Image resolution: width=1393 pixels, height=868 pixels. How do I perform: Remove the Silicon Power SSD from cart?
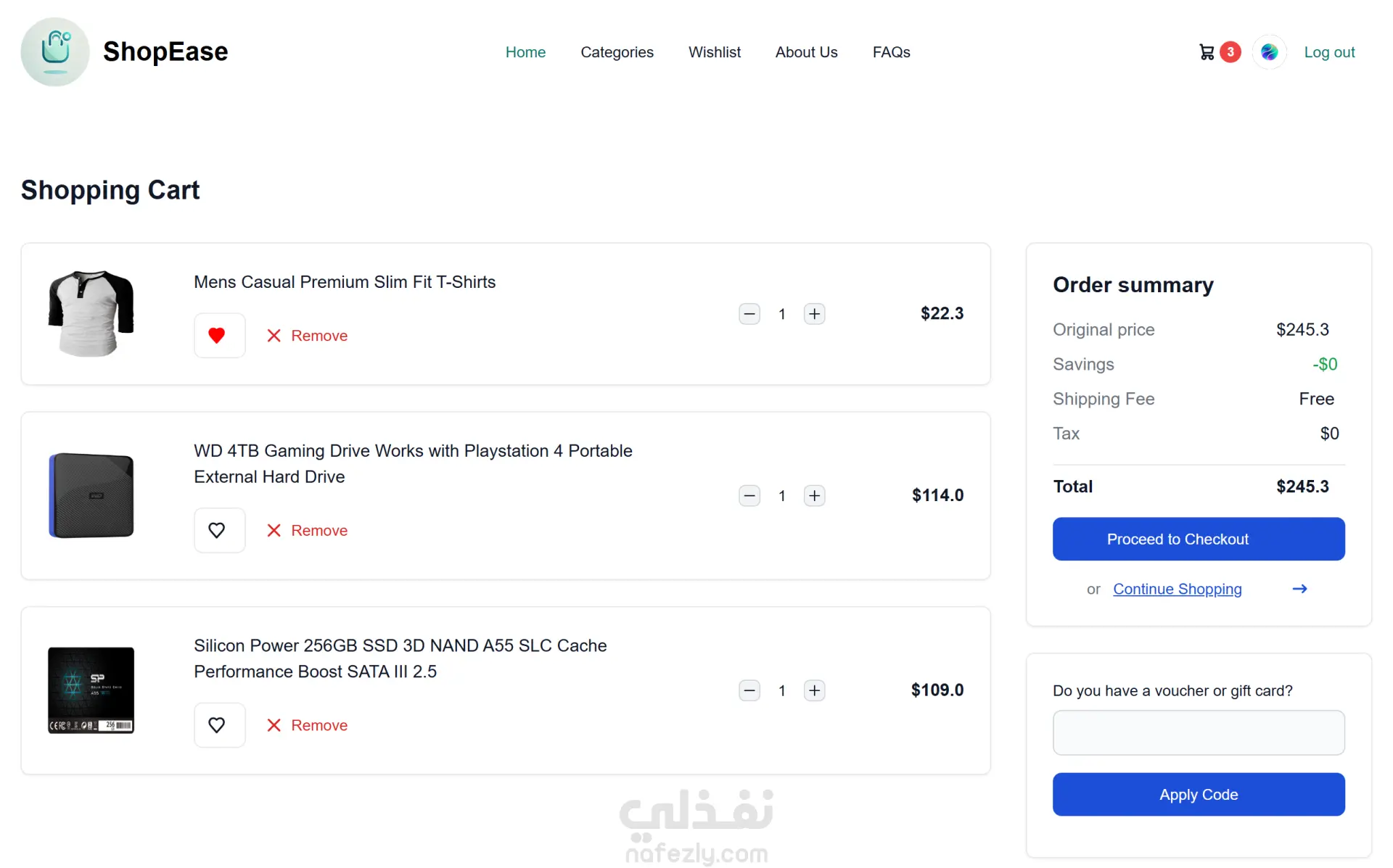308,725
